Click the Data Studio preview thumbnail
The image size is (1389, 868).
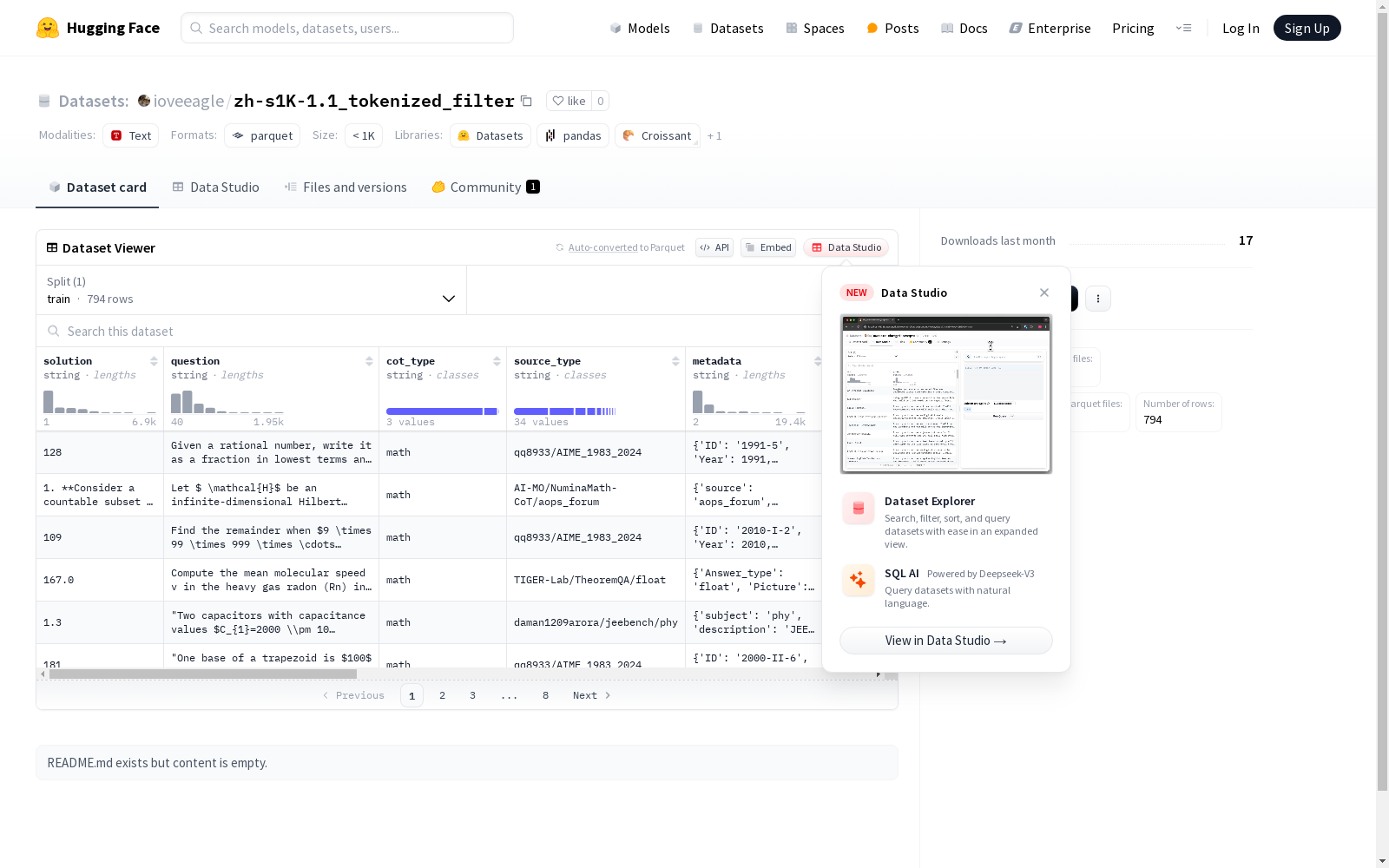click(946, 394)
